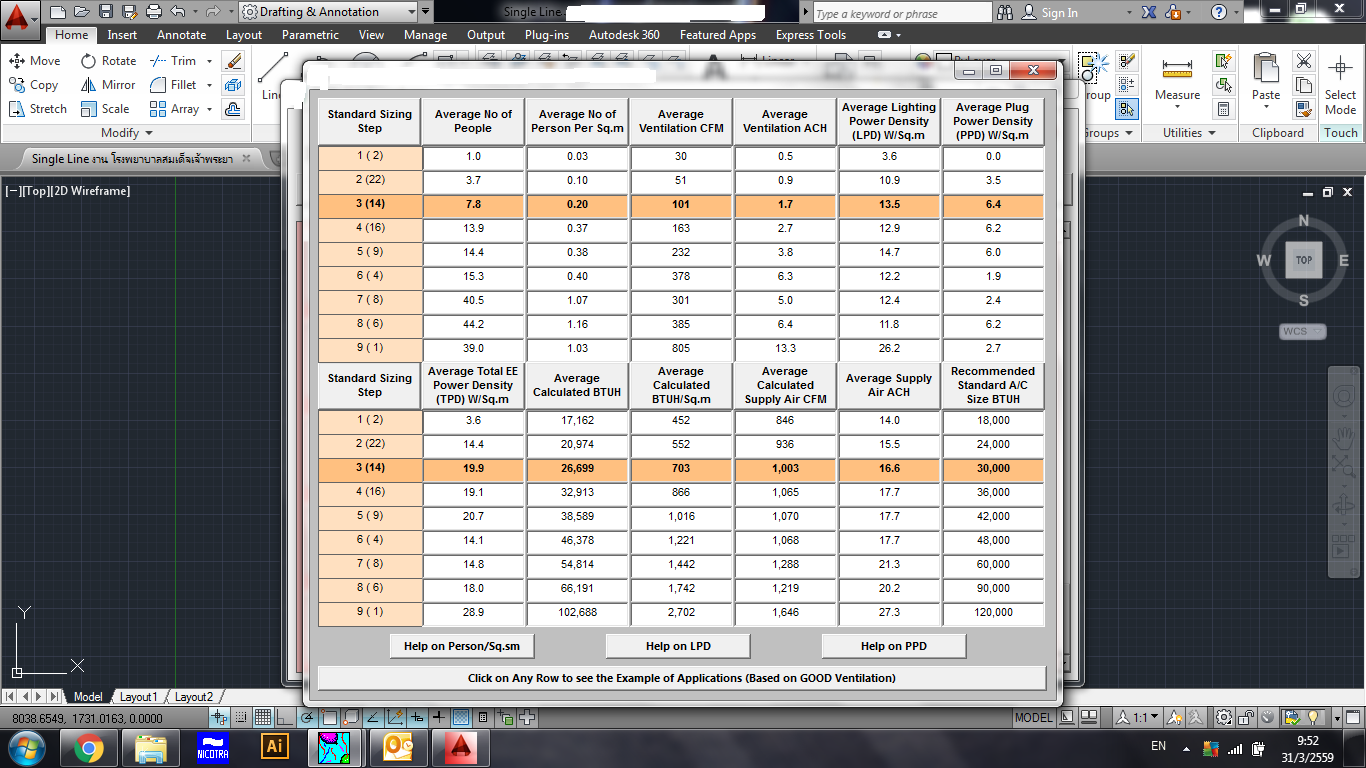Viewport: 1366px width, 768px height.
Task: Select the Stretch tool
Action: tap(37, 109)
